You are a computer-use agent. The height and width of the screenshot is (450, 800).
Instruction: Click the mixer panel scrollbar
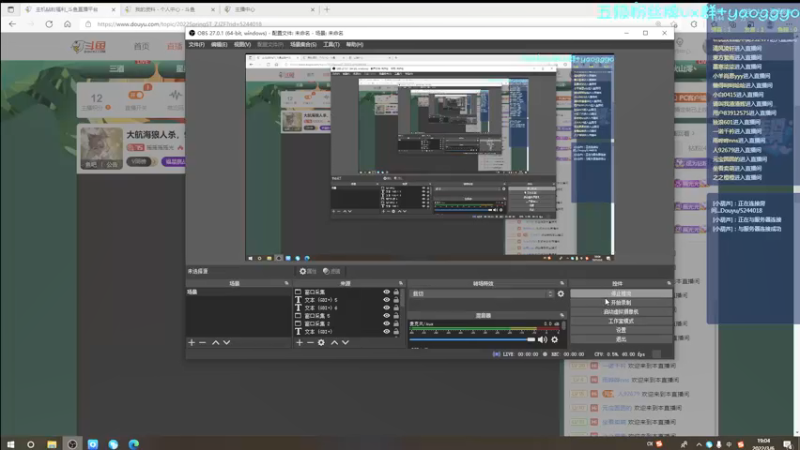pyautogui.click(x=564, y=327)
